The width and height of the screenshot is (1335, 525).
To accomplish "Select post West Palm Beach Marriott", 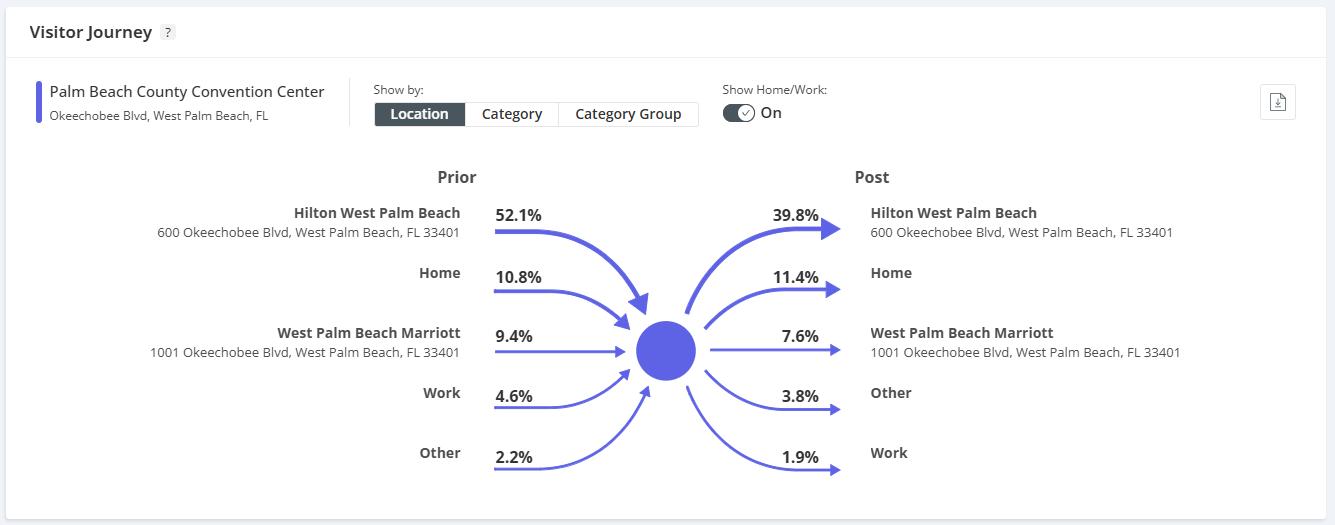I will 961,333.
